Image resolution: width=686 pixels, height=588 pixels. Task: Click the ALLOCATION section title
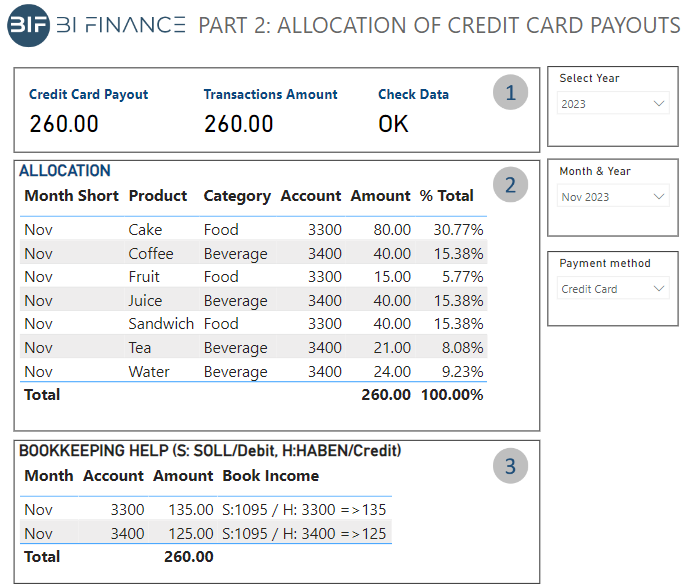[65, 171]
